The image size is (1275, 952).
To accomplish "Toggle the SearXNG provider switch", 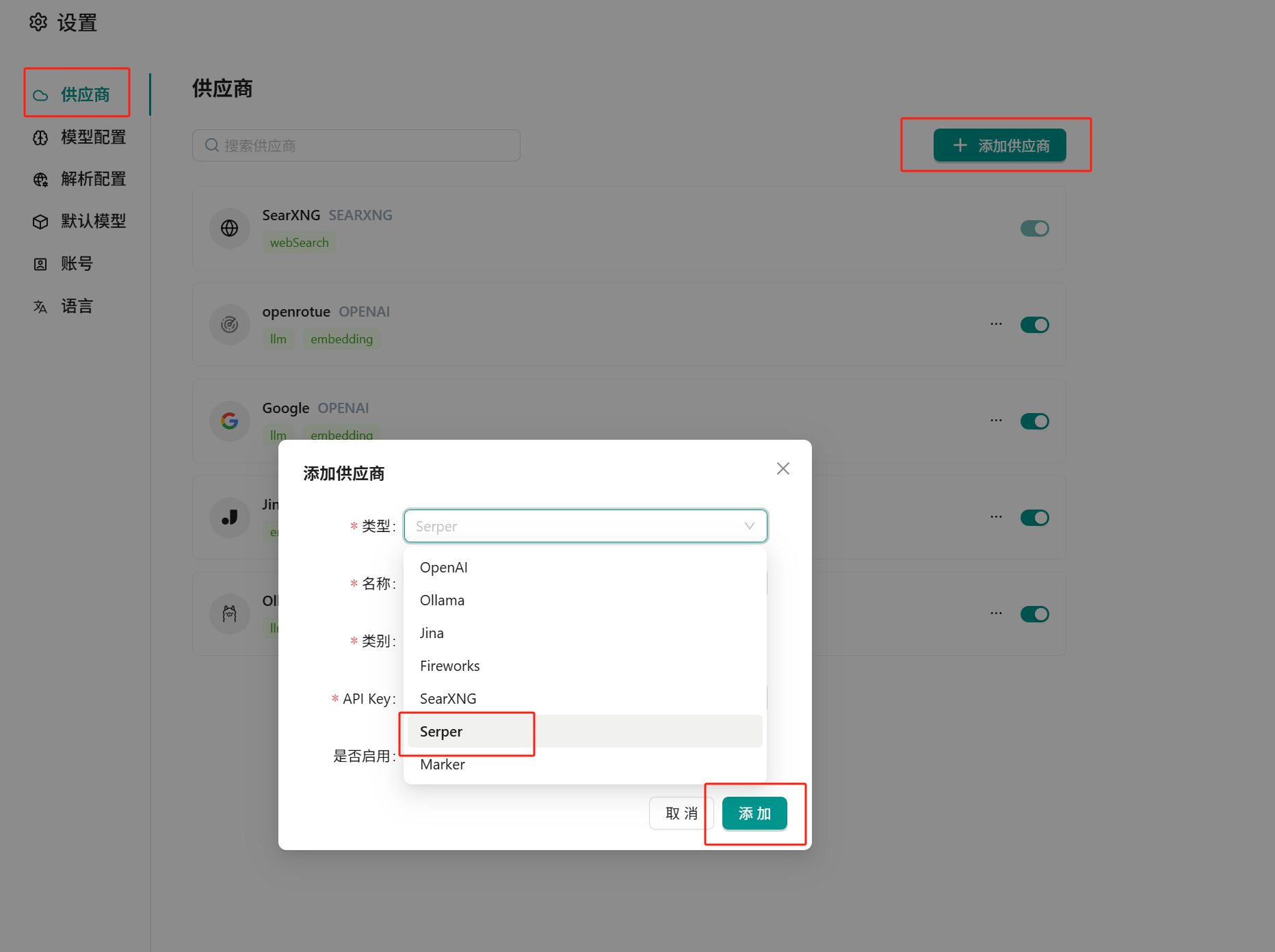I will tap(1034, 228).
